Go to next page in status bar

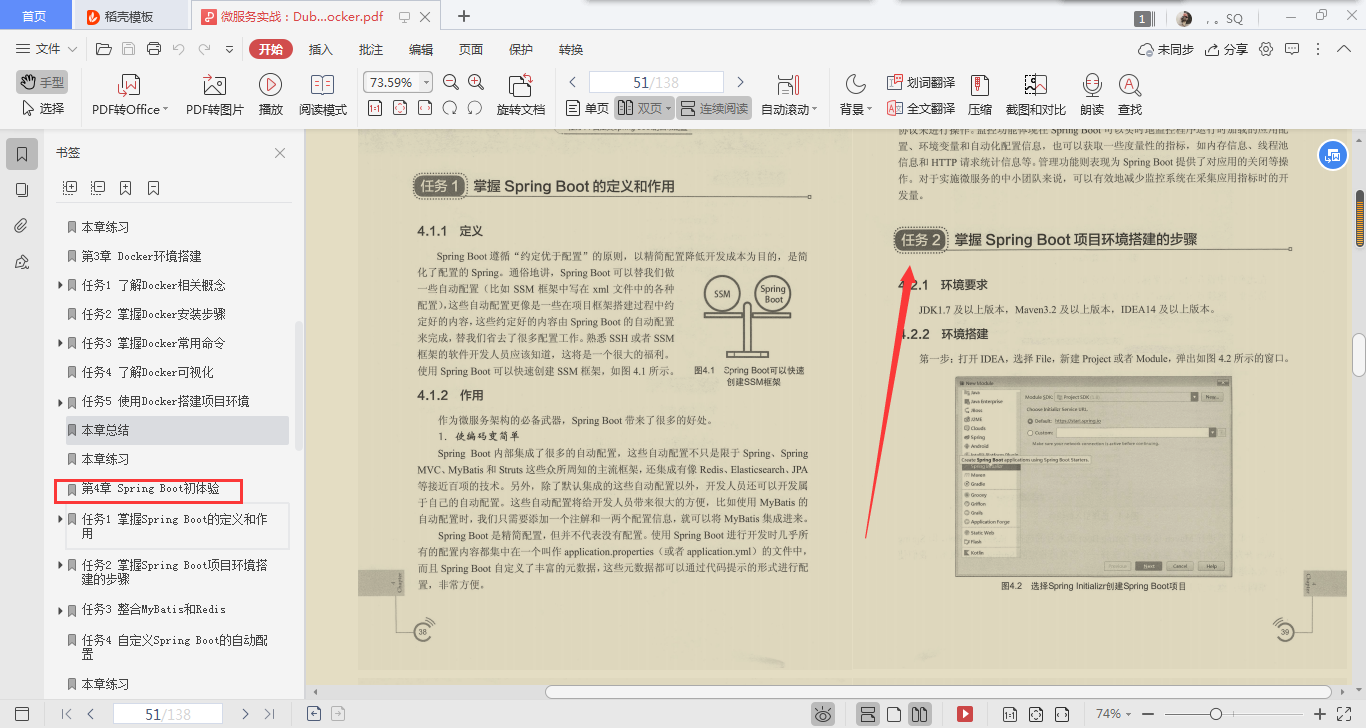point(245,714)
